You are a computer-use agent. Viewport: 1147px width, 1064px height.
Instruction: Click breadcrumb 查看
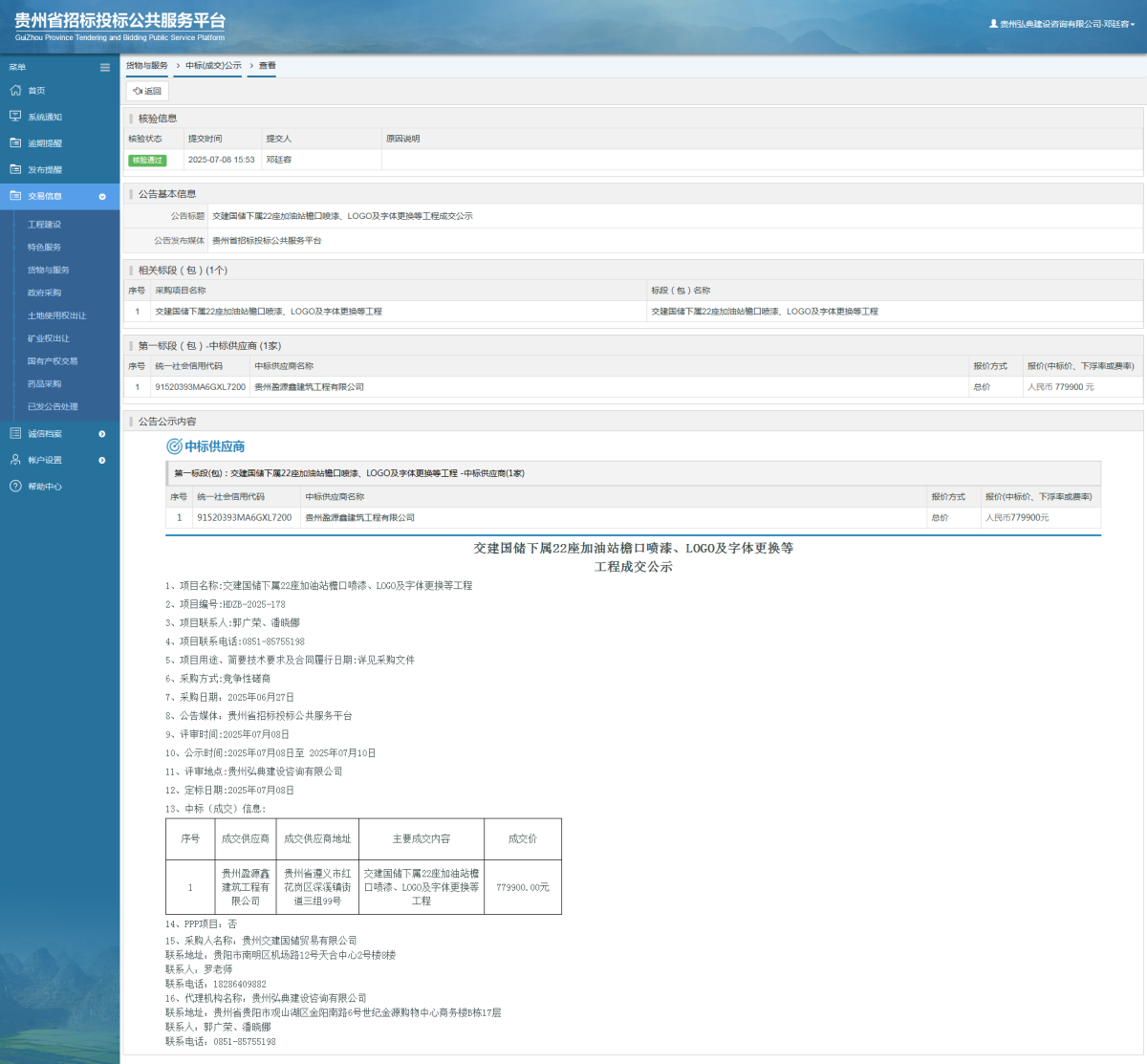267,65
